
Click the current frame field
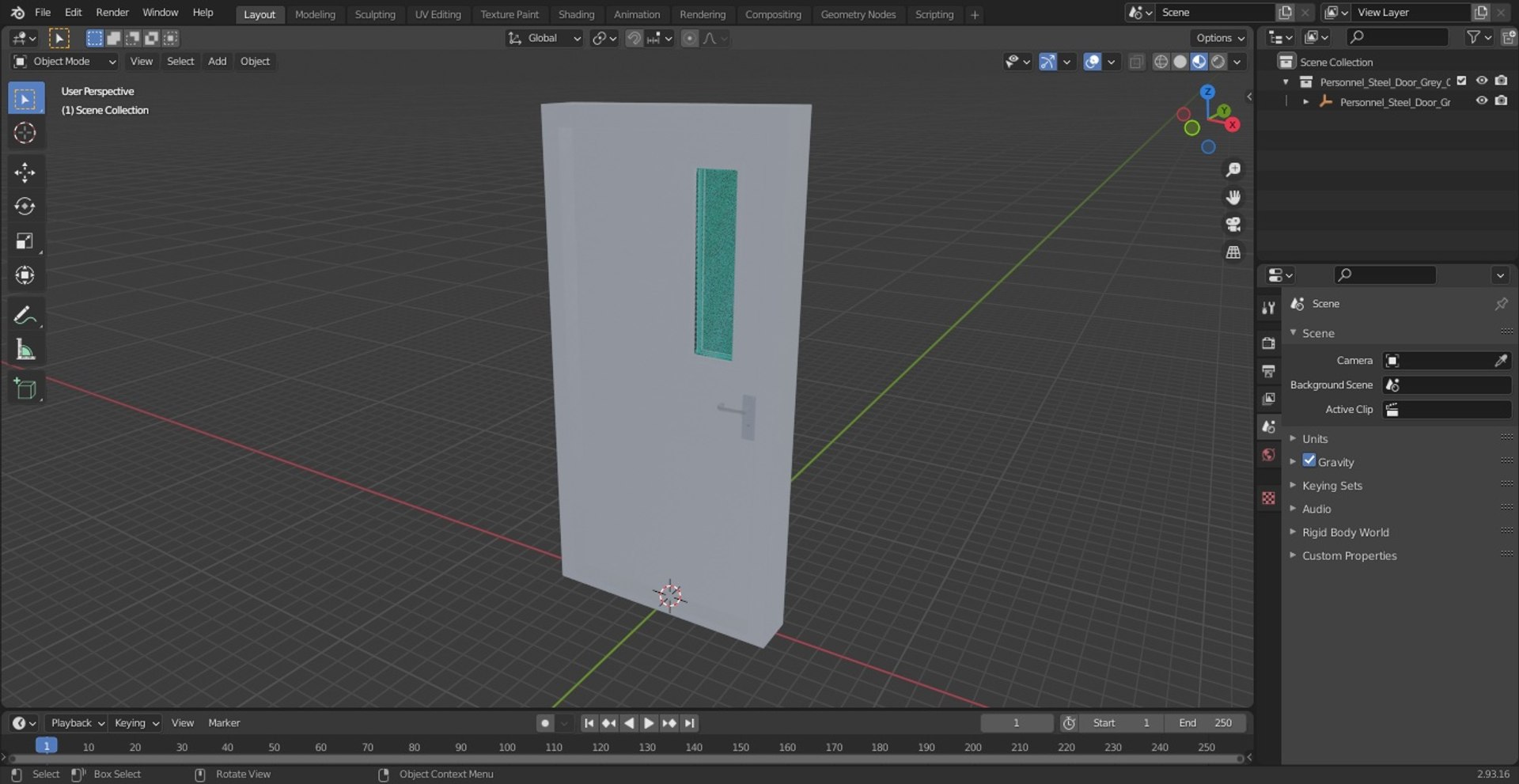click(1017, 723)
